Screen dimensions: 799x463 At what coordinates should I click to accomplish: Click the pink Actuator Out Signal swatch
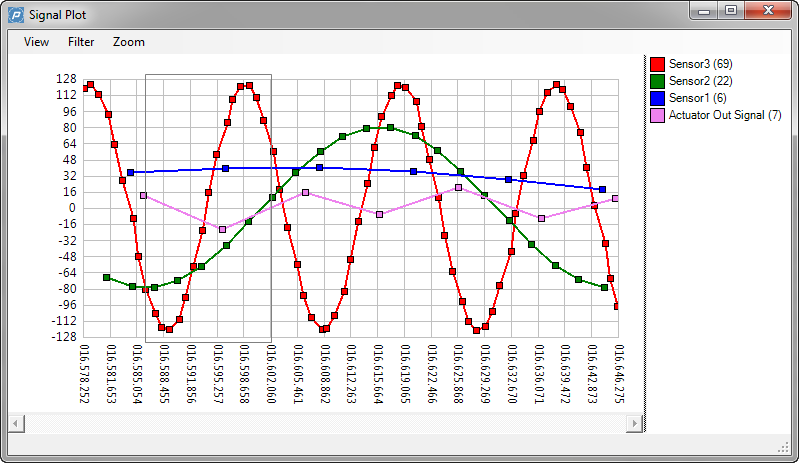[x=657, y=116]
